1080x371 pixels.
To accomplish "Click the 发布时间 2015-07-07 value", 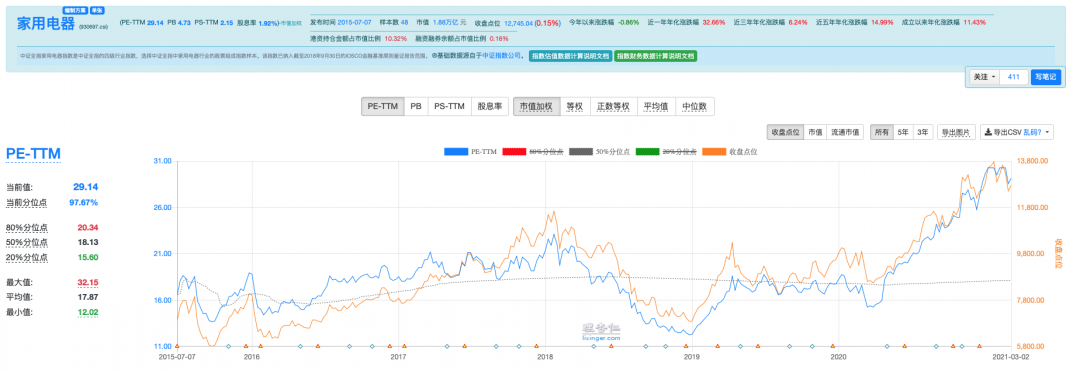I will click(354, 22).
